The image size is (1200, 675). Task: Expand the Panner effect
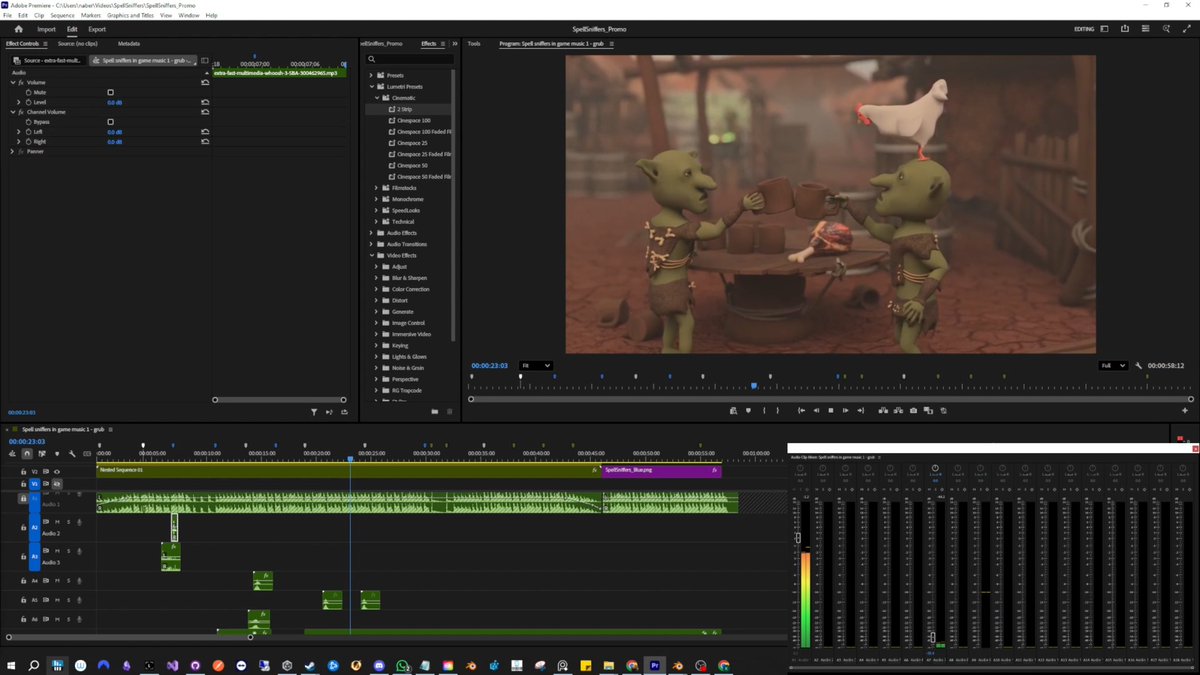click(13, 151)
